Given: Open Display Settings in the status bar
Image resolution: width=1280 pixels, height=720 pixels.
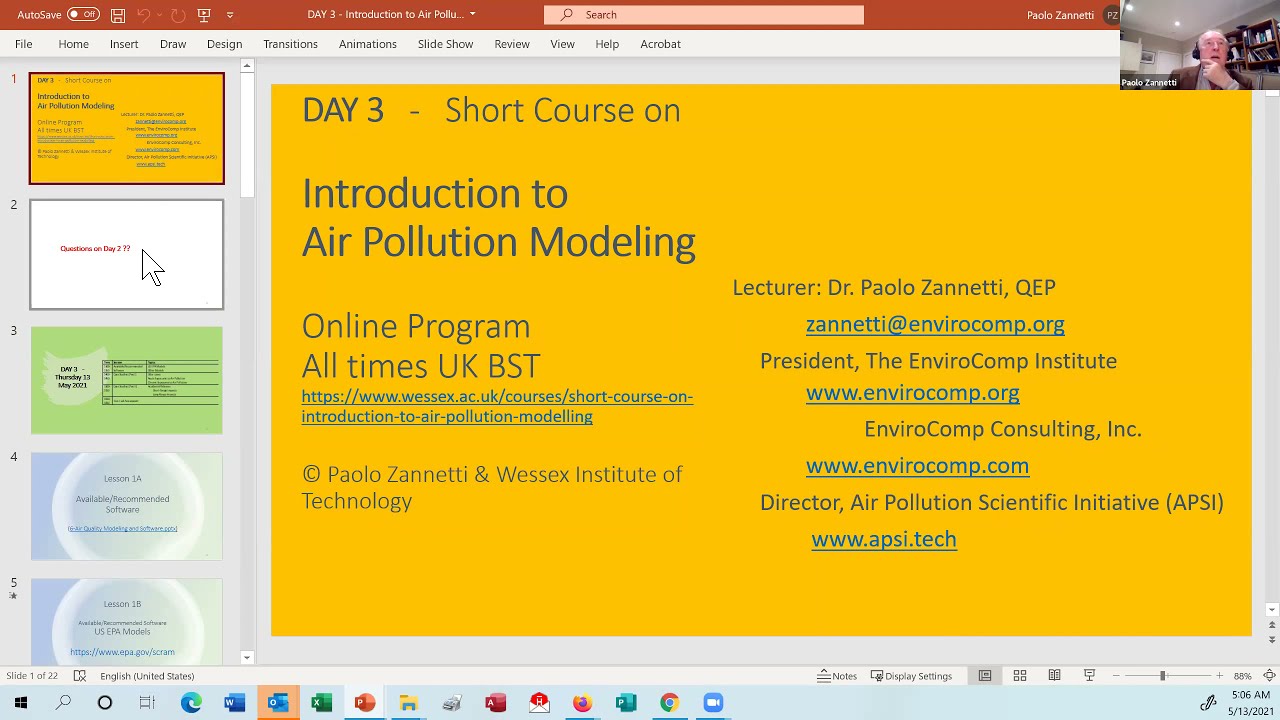Looking at the screenshot, I should pyautogui.click(x=911, y=676).
